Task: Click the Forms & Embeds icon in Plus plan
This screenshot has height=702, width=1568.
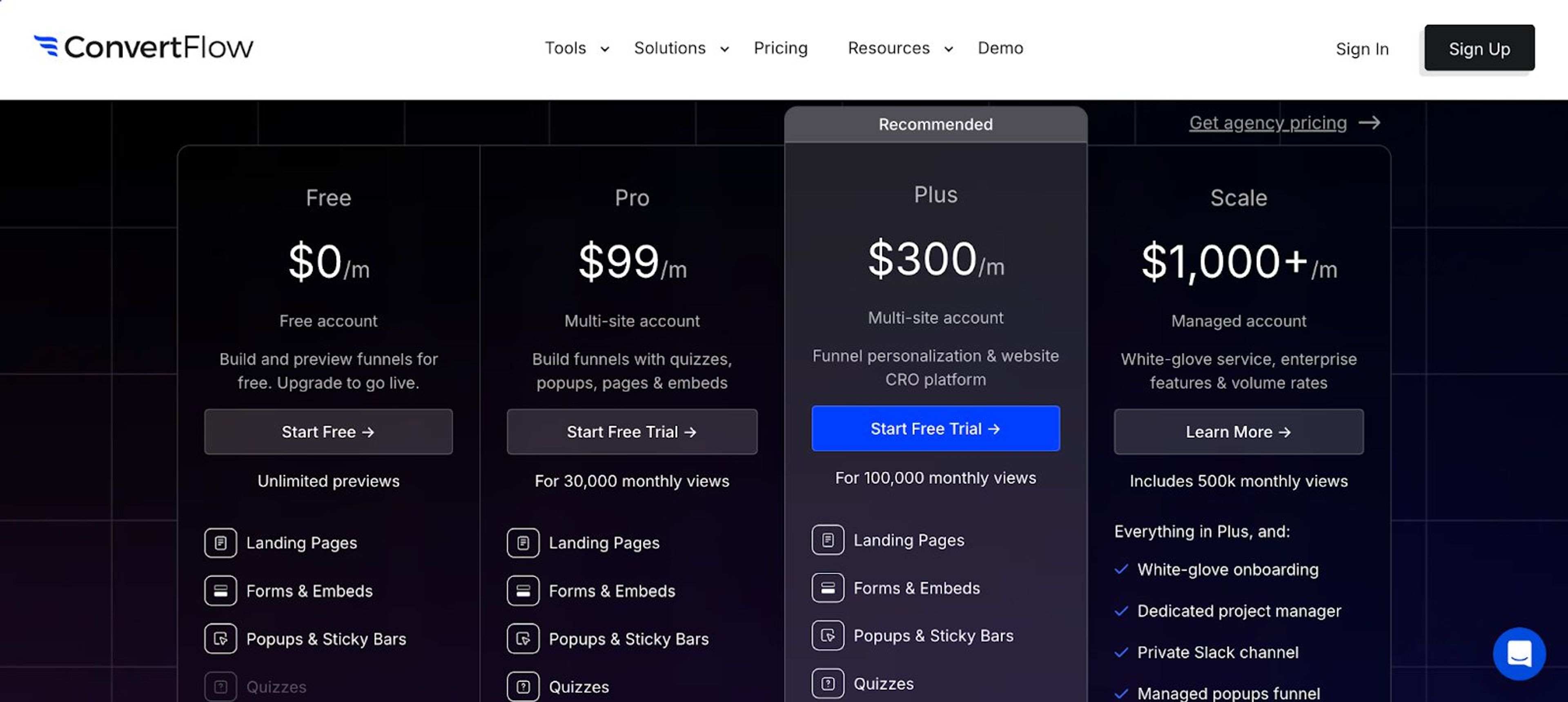Action: pos(827,588)
